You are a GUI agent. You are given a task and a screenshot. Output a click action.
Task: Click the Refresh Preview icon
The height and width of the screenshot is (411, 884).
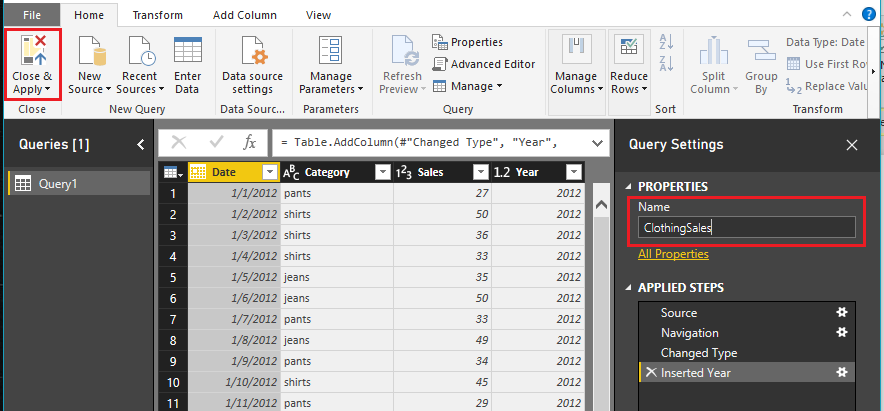pyautogui.click(x=405, y=51)
